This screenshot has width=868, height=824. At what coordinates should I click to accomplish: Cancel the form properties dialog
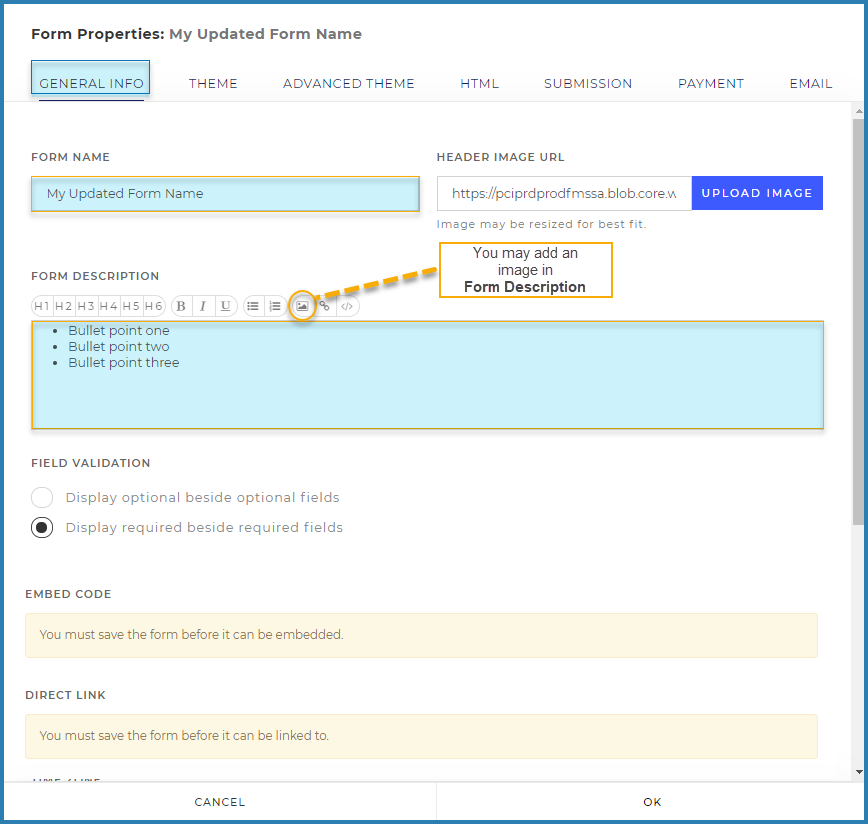tap(220, 802)
